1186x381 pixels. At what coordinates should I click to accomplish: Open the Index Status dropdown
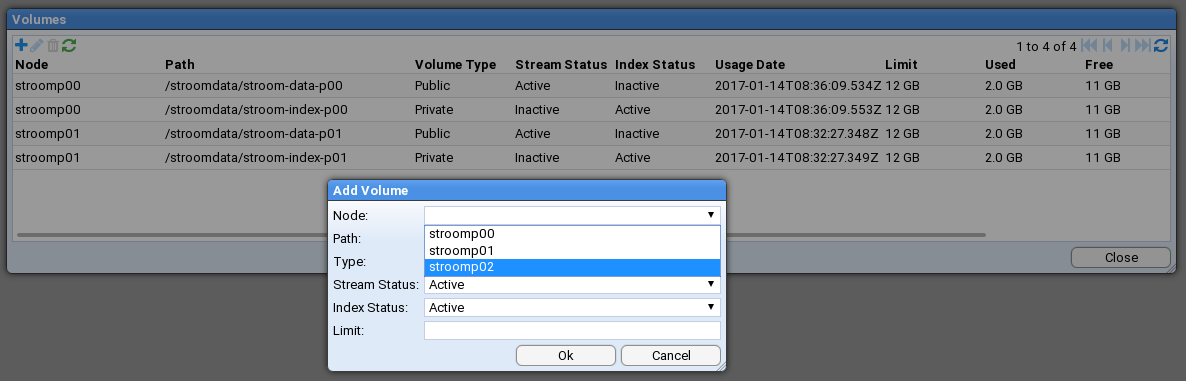coord(572,308)
